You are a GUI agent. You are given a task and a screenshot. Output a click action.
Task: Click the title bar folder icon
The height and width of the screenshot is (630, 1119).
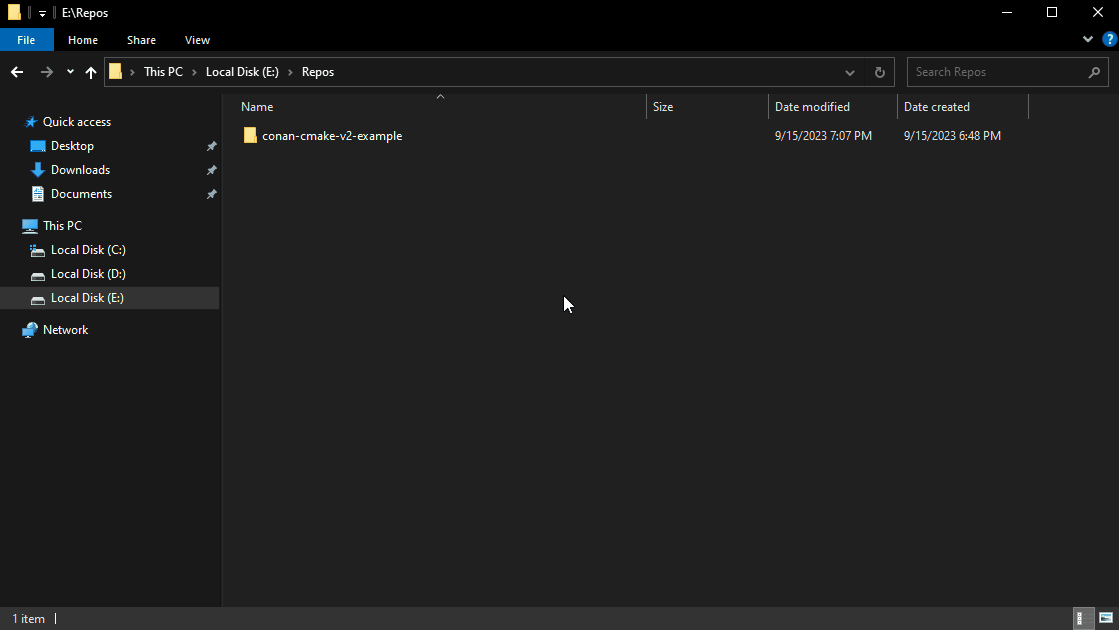(x=14, y=12)
